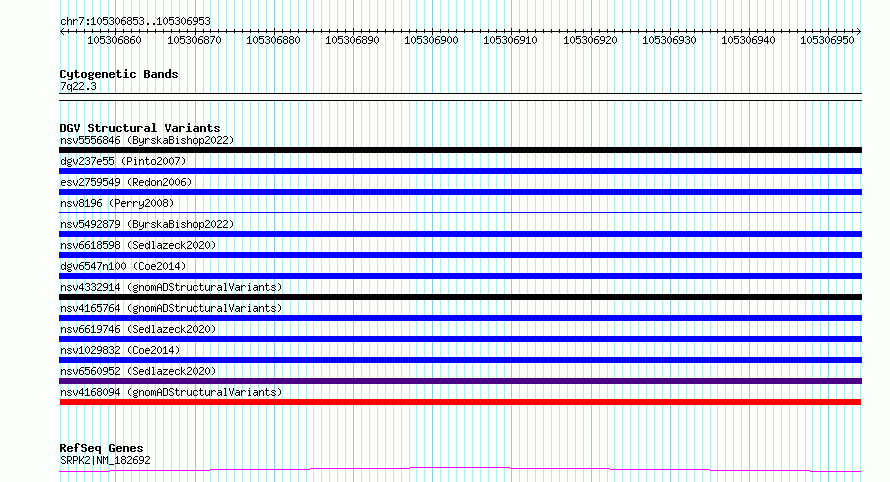Click the blue bar under nsv1029832

(460, 360)
